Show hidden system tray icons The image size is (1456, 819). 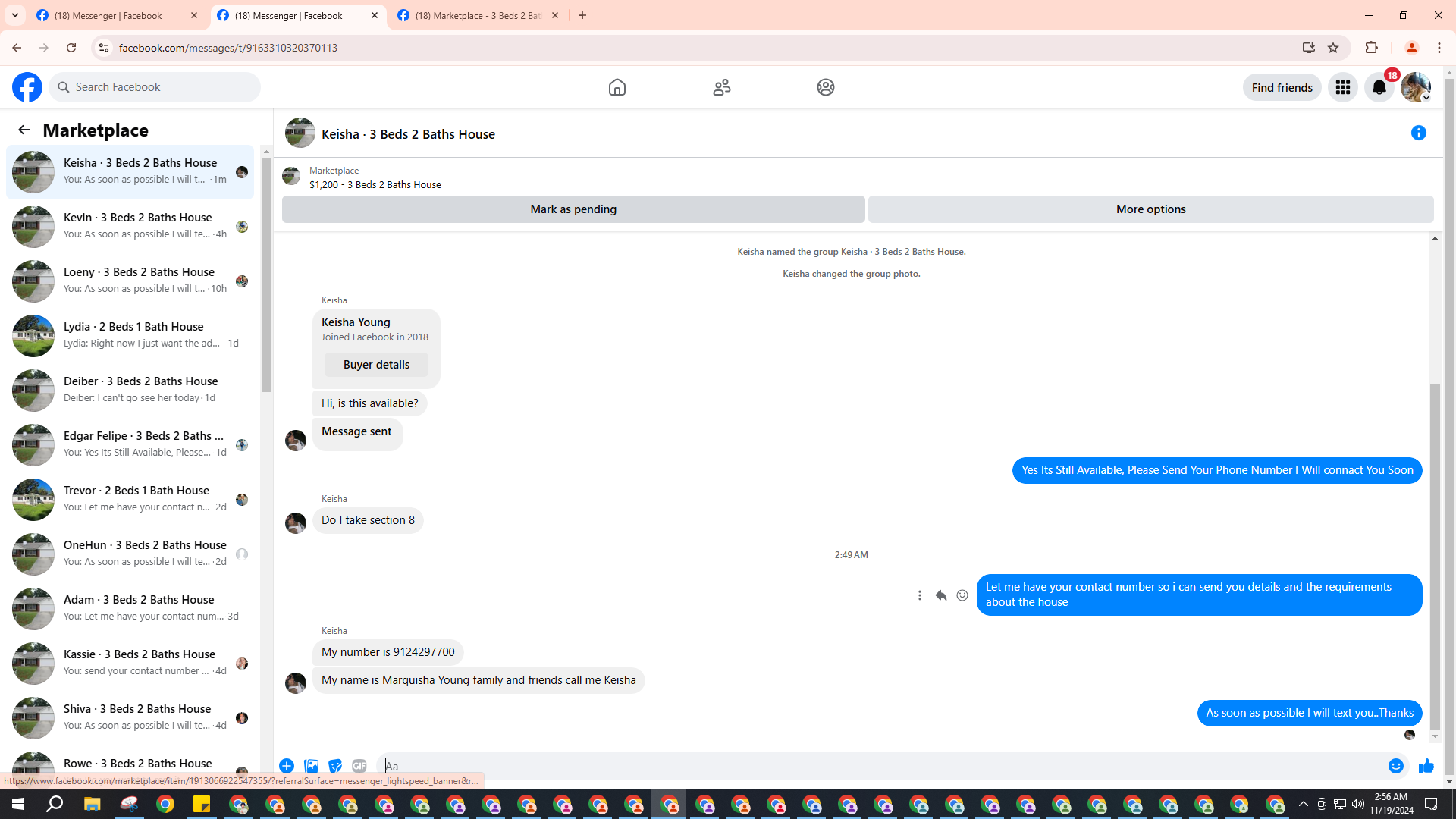[1304, 804]
